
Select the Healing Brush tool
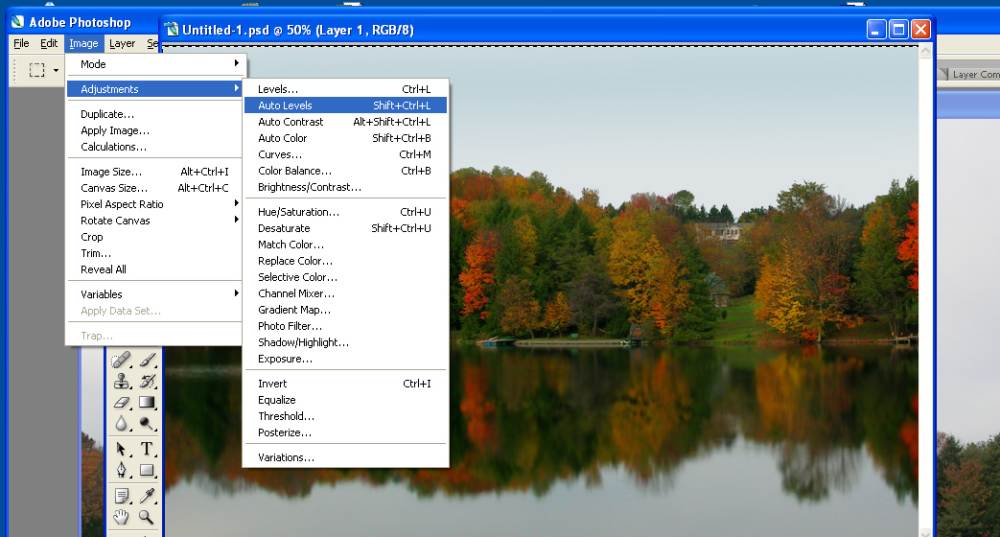coord(121,360)
